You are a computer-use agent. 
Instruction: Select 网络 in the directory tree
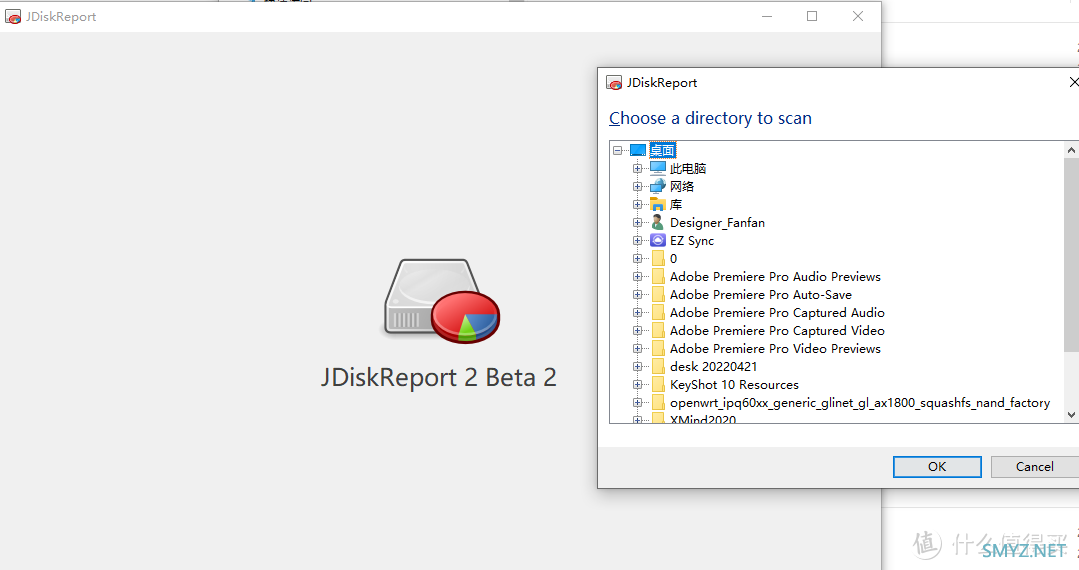682,186
